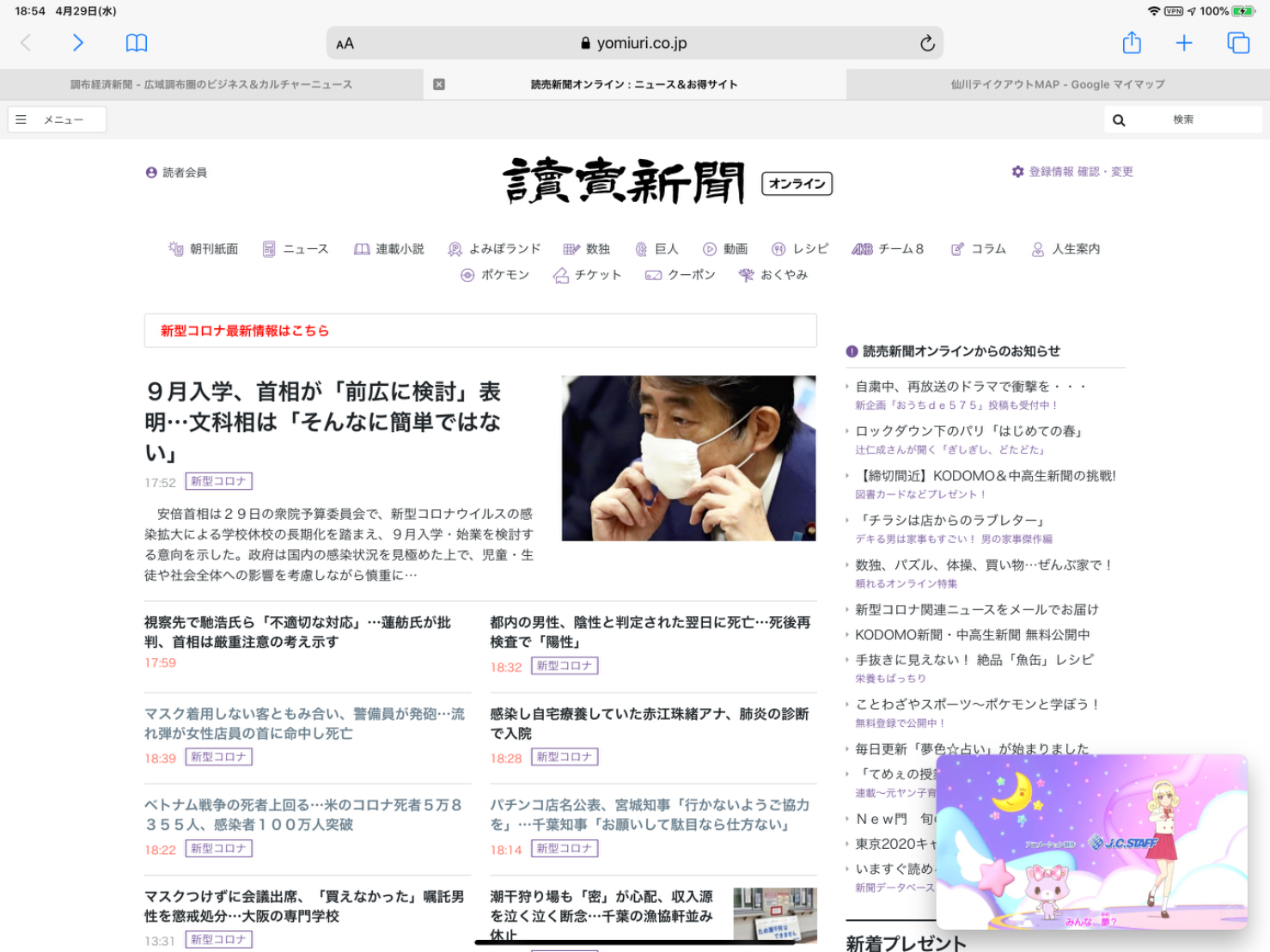Tap the magnifier search icon

1119,120
